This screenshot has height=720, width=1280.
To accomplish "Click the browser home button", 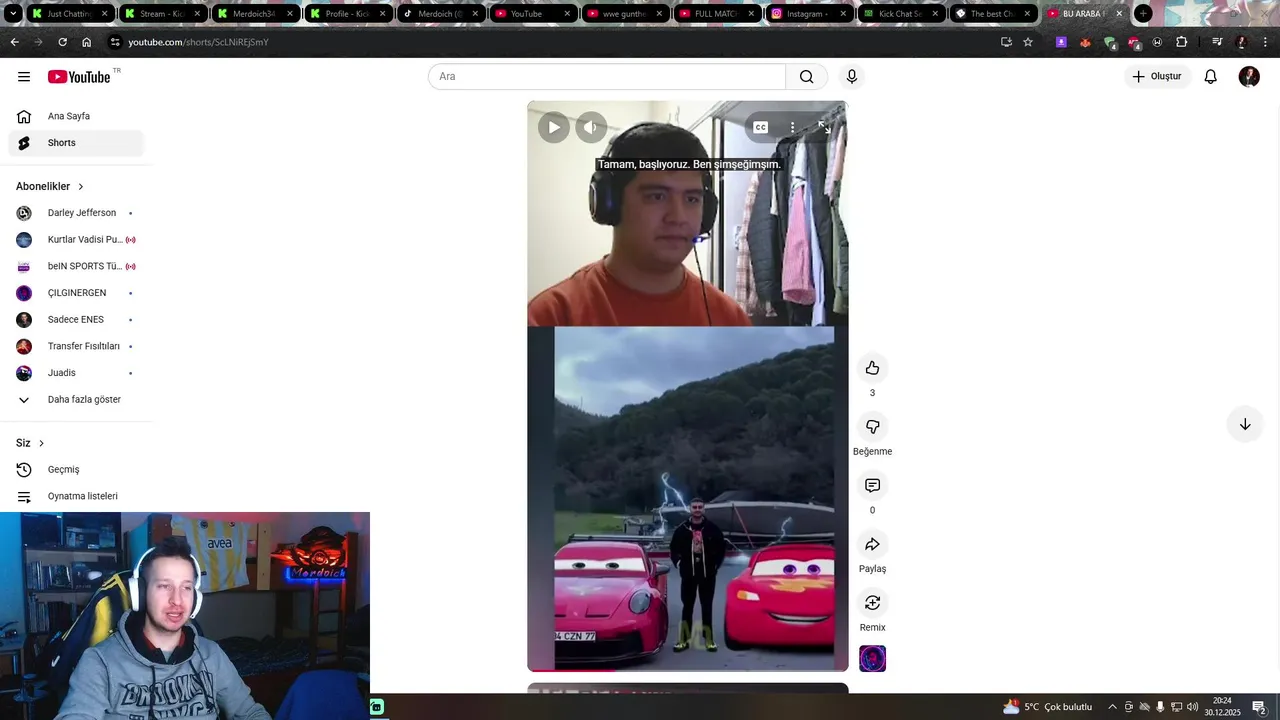I will pos(87,42).
